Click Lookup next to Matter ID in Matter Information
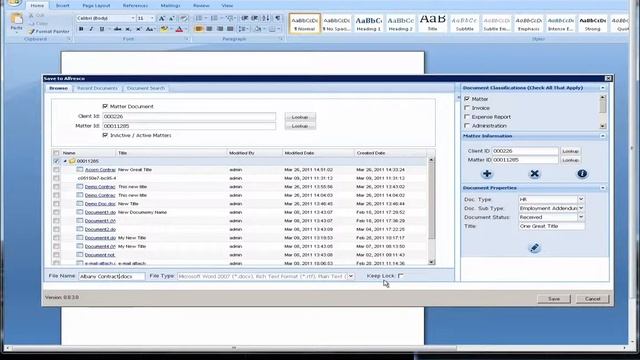The width and height of the screenshot is (640, 360). point(570,160)
